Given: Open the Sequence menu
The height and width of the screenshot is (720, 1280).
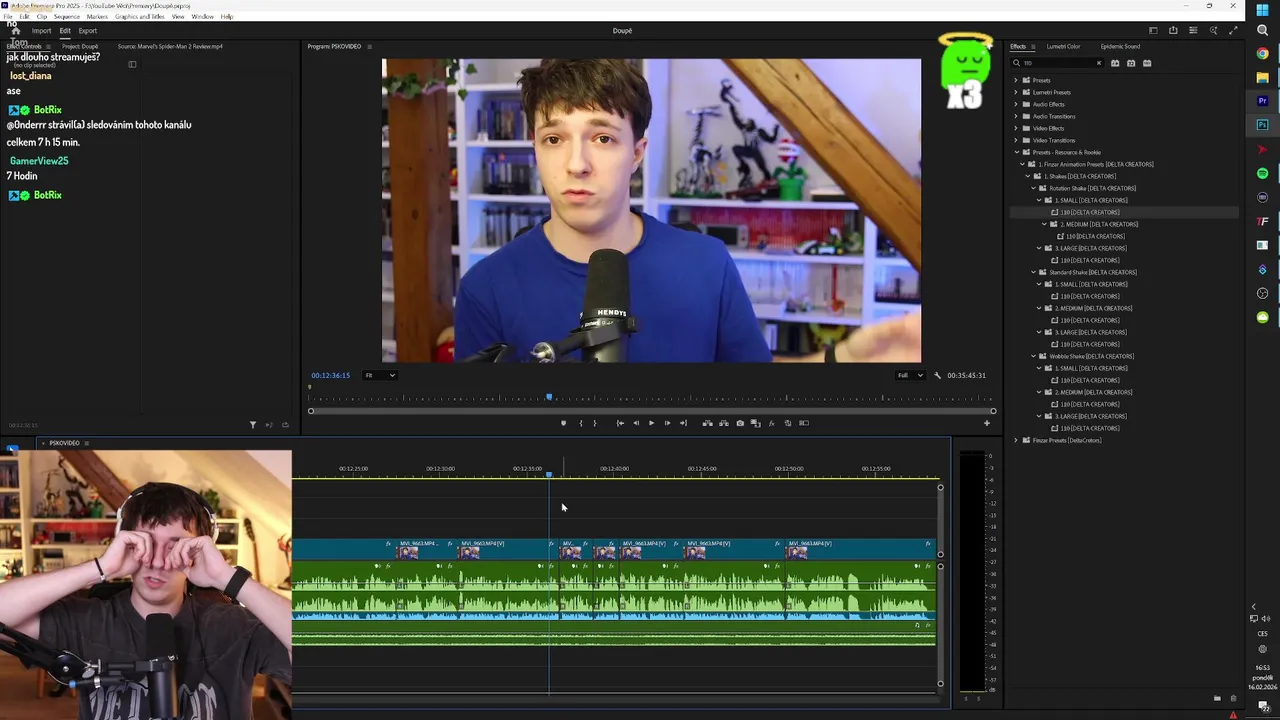Looking at the screenshot, I should click(x=67, y=17).
